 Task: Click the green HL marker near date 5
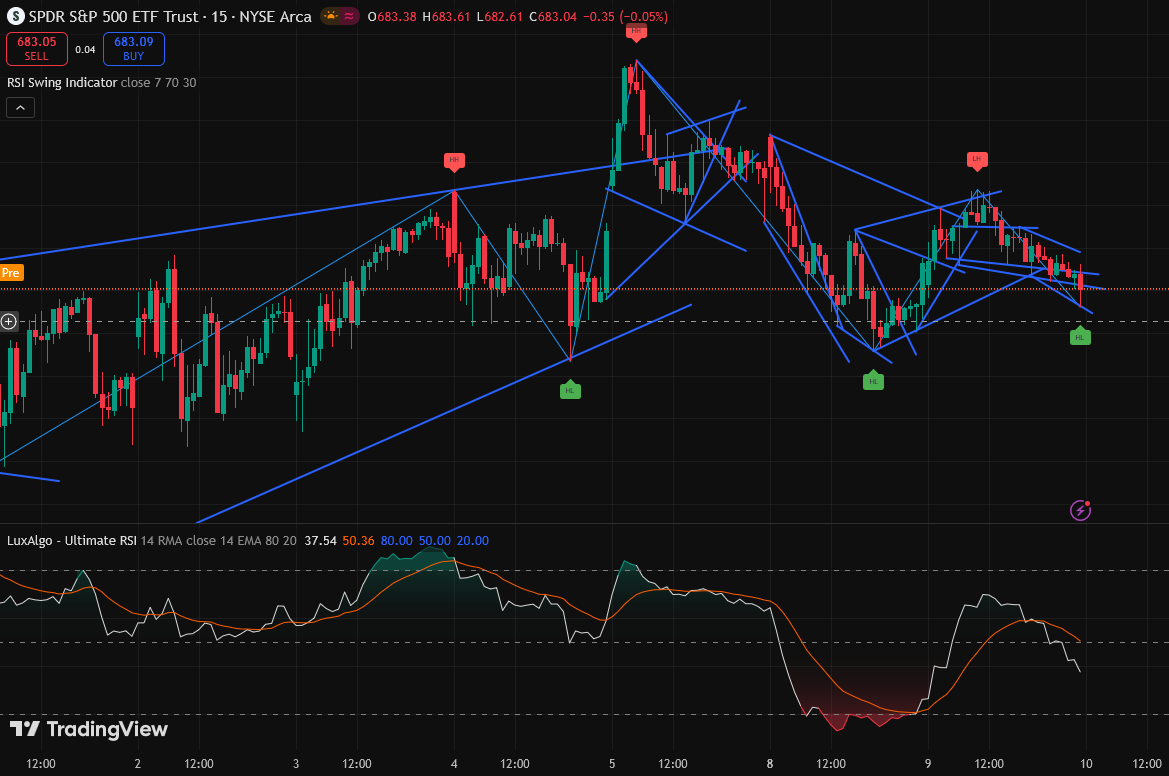coord(570,390)
